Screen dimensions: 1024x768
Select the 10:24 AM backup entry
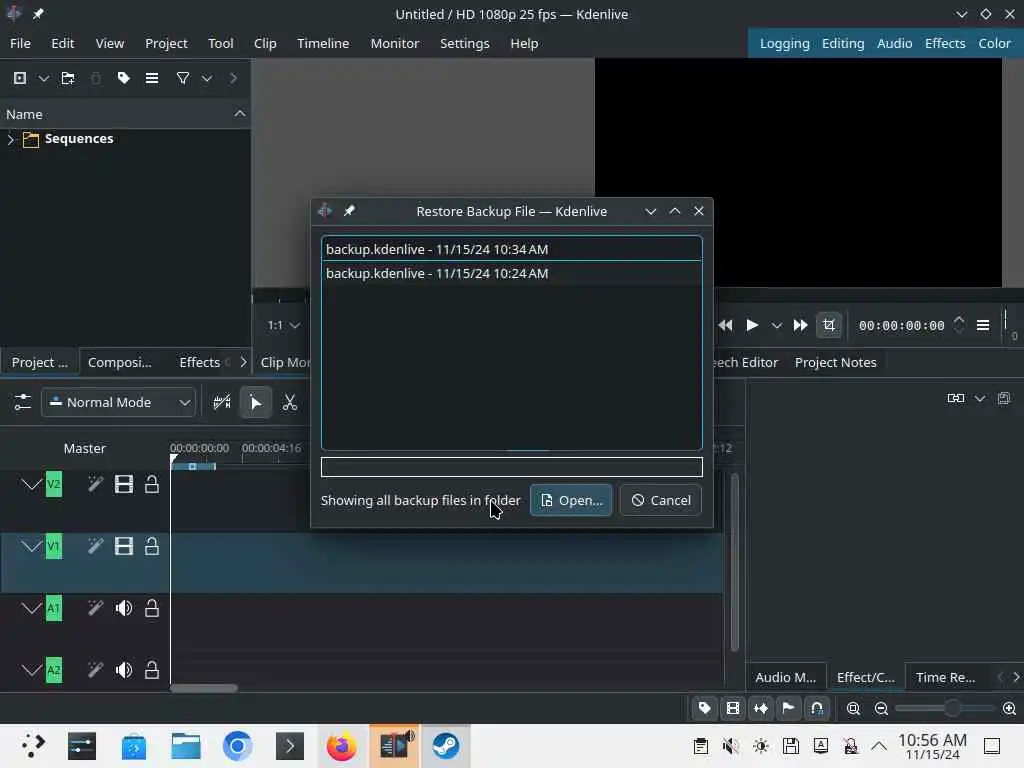pos(512,274)
